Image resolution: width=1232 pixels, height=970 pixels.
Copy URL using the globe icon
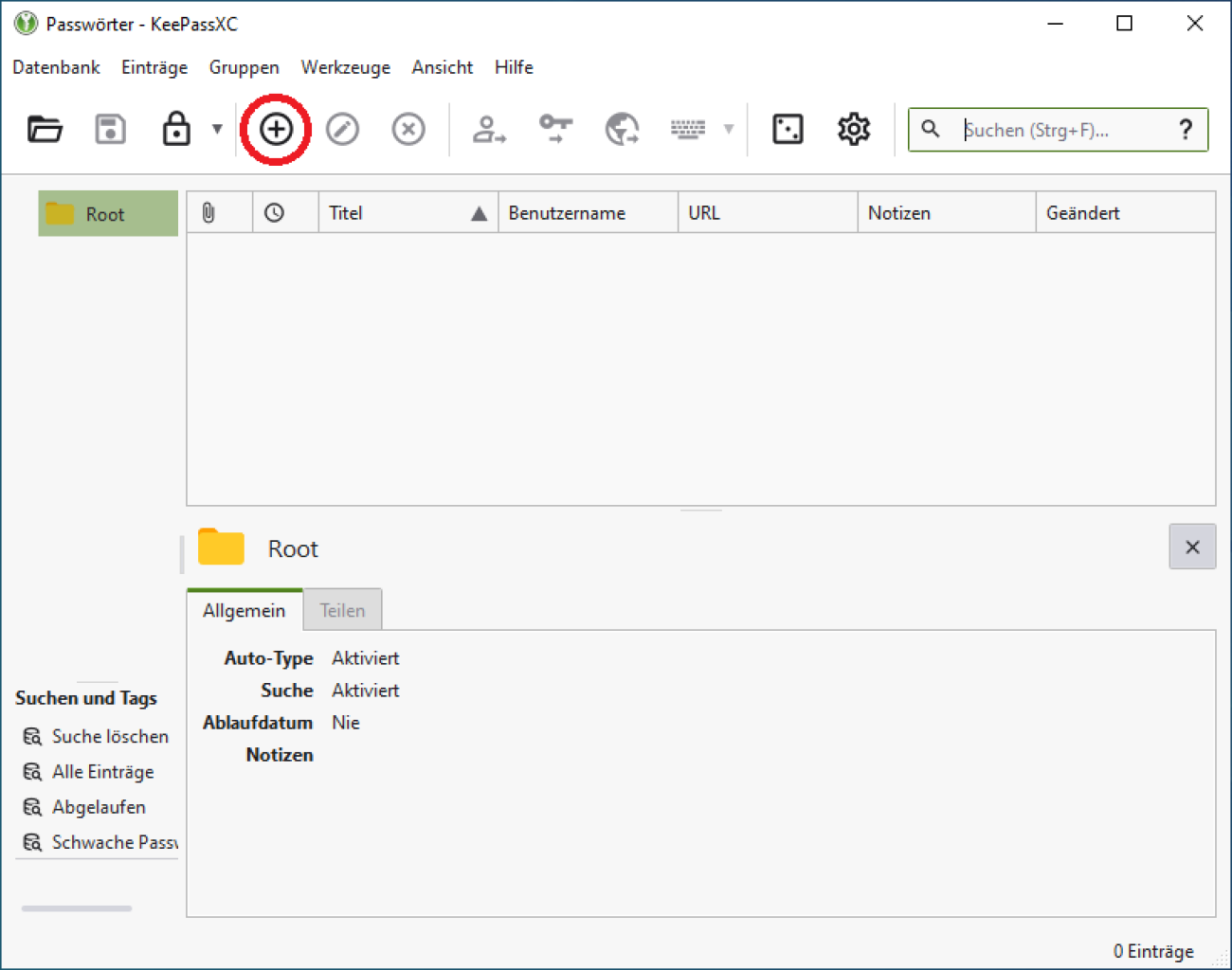tap(622, 129)
